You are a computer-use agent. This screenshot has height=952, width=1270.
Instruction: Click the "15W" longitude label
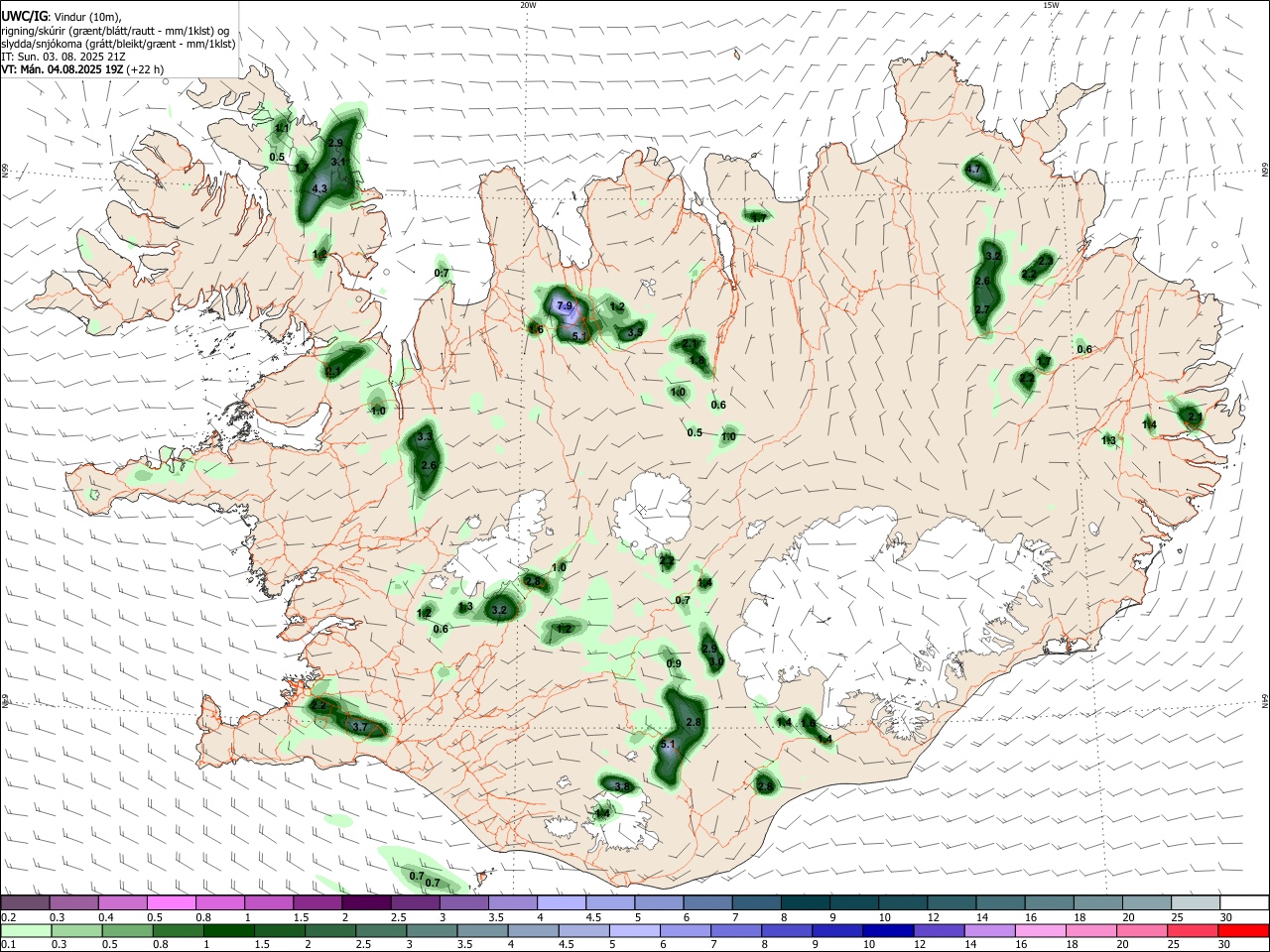[1051, 5]
